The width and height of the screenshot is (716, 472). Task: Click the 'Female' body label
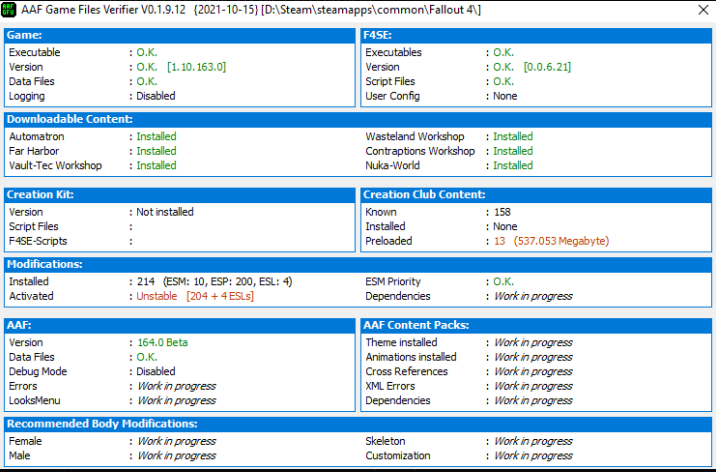click(25, 441)
